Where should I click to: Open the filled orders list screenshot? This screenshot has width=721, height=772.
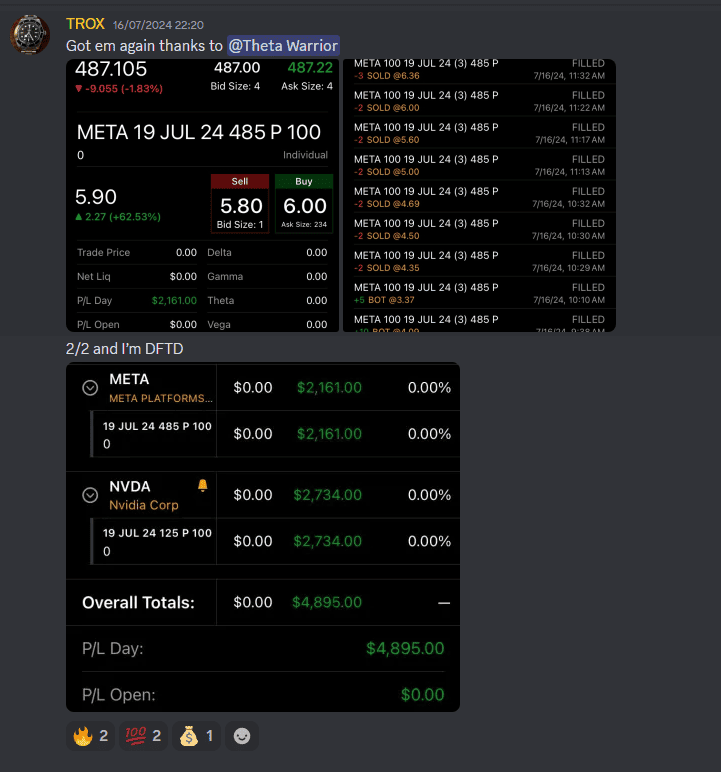479,195
